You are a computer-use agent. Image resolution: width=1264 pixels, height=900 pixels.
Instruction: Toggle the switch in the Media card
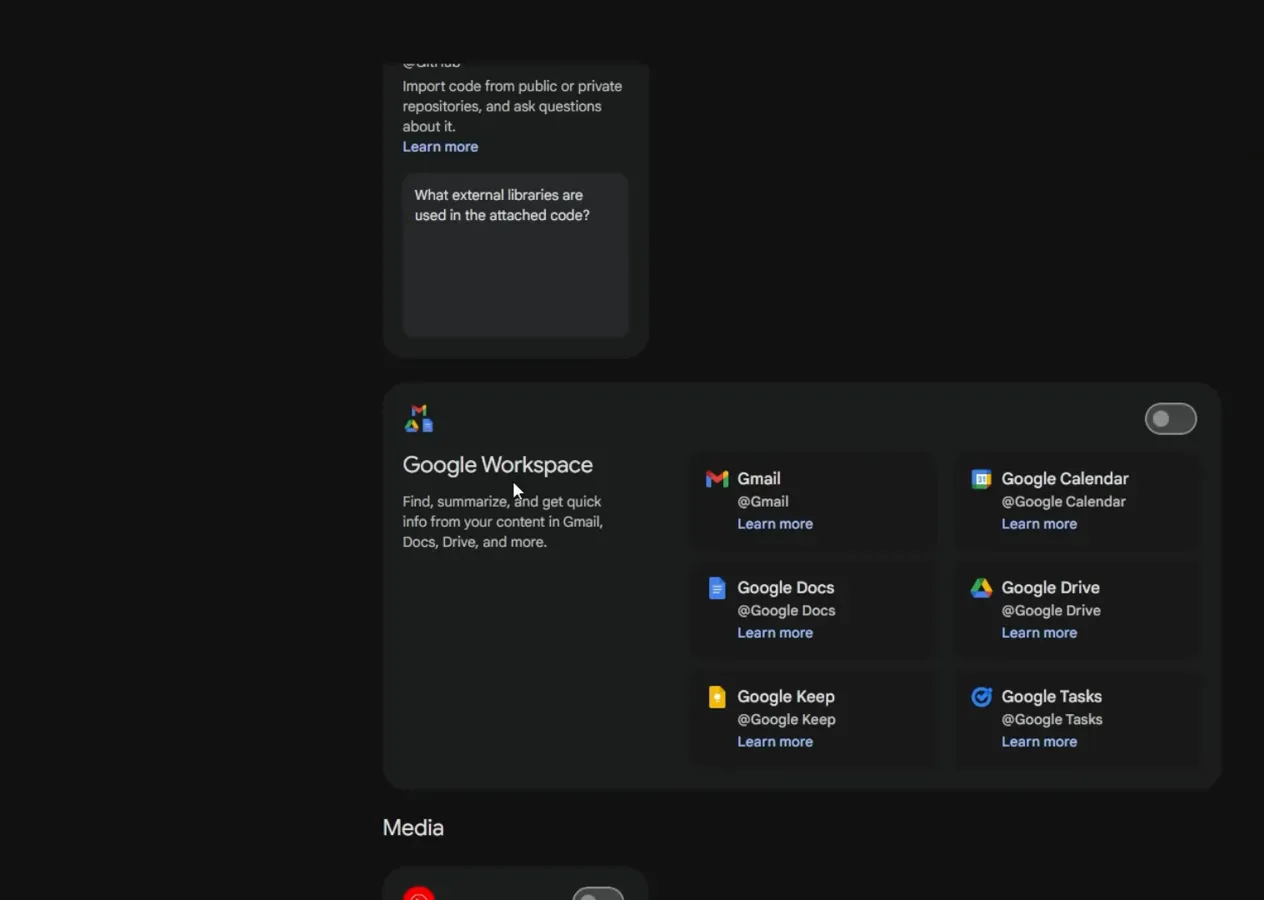tap(598, 894)
